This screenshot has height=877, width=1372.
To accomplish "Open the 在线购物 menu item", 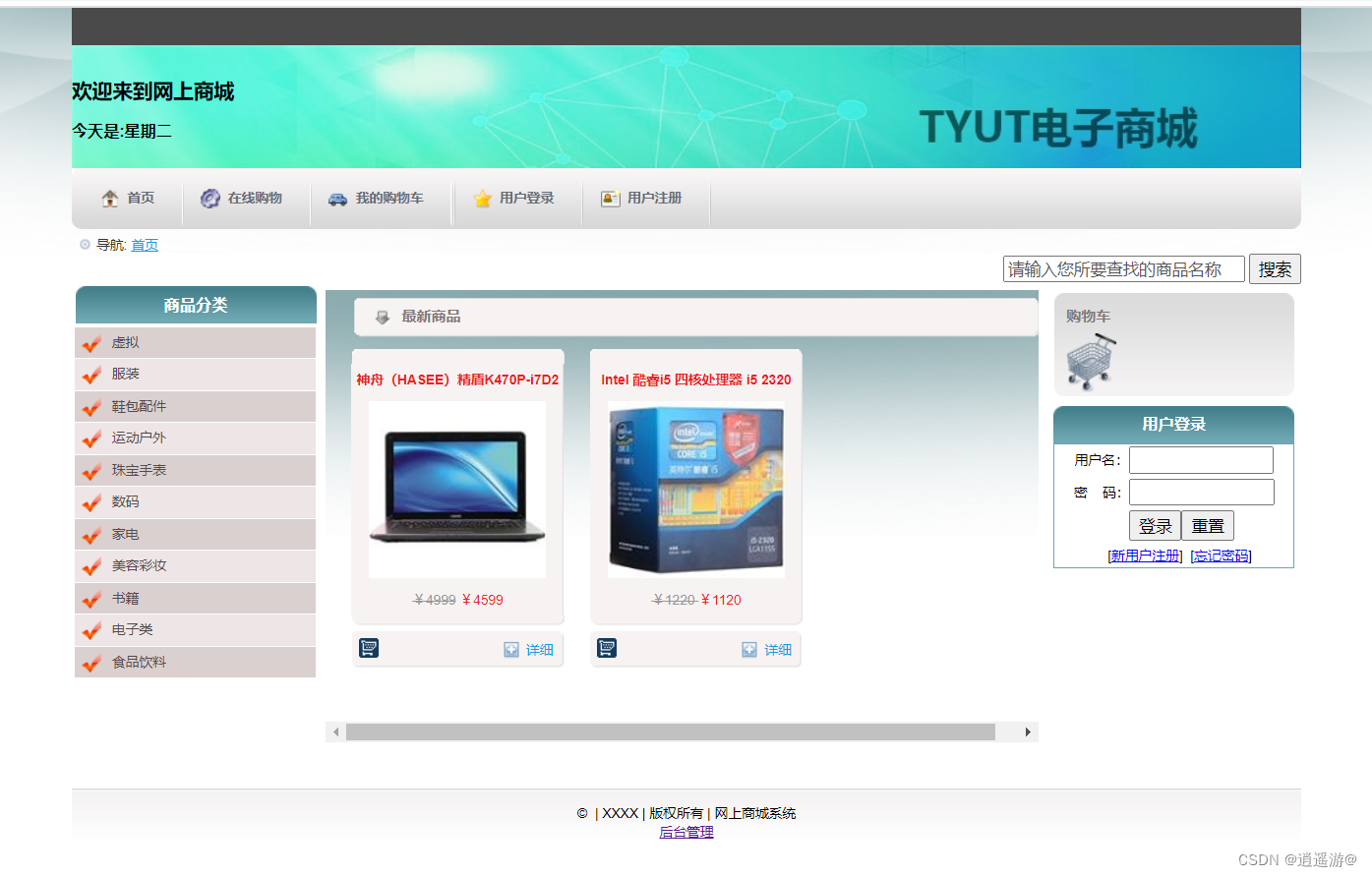I will 255,198.
